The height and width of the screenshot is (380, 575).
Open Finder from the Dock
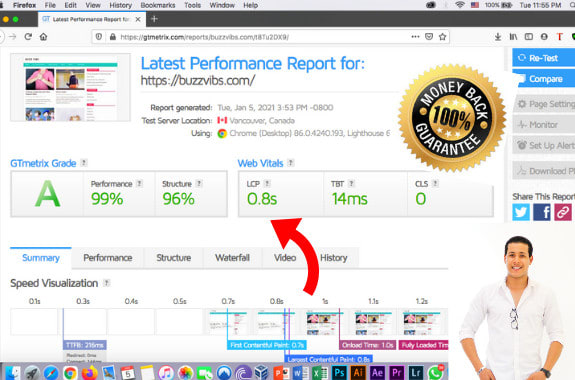pyautogui.click(x=13, y=373)
